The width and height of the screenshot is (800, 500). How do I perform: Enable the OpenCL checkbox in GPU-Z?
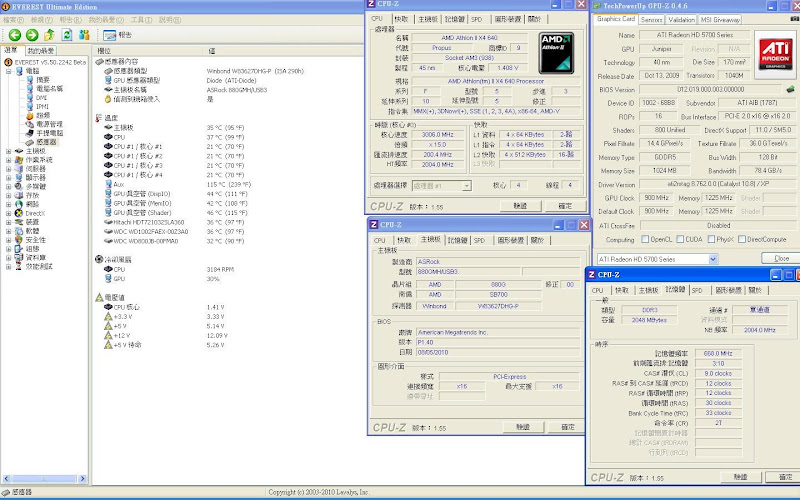pos(644,239)
